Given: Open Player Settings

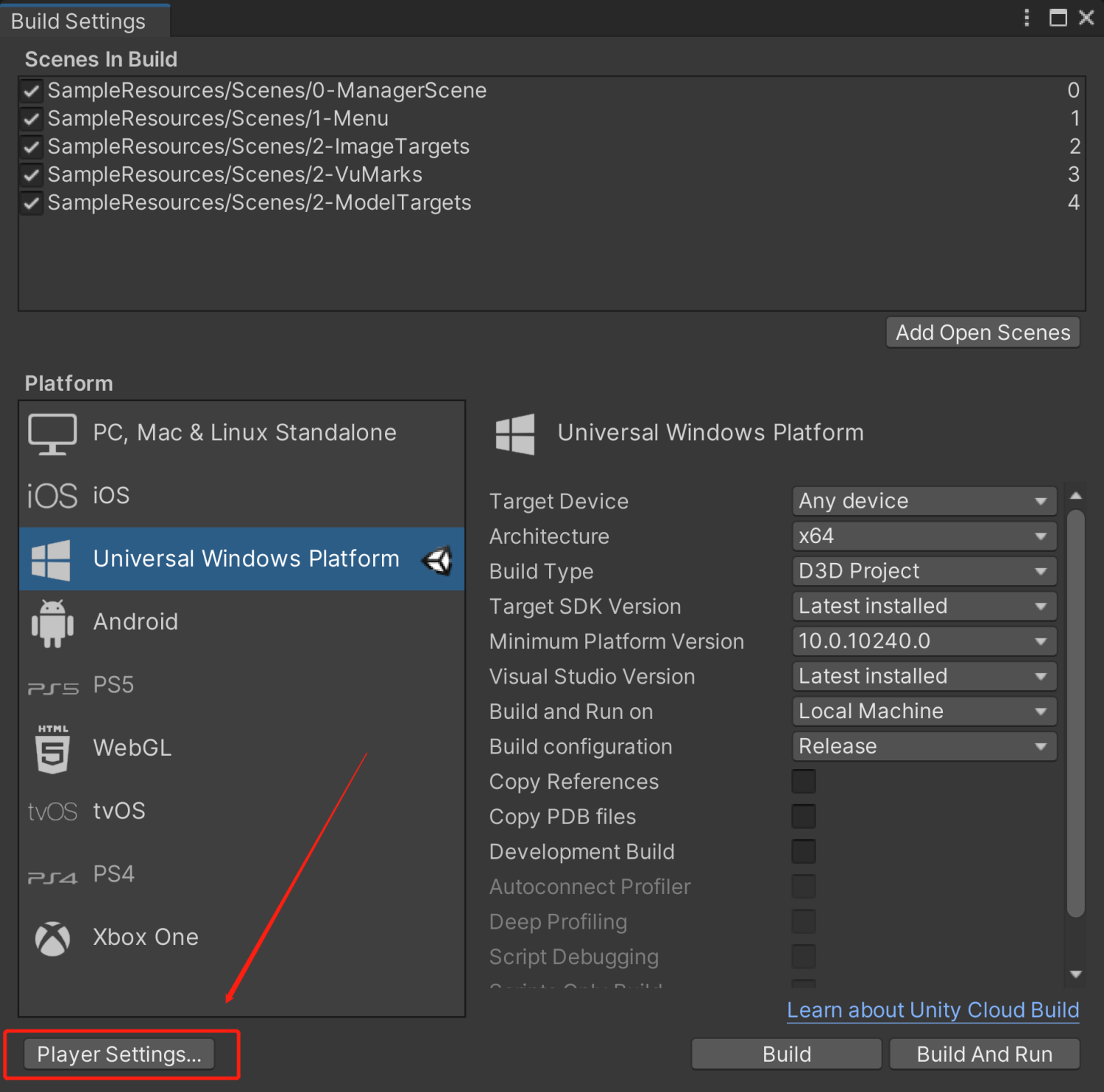Looking at the screenshot, I should point(119,1054).
